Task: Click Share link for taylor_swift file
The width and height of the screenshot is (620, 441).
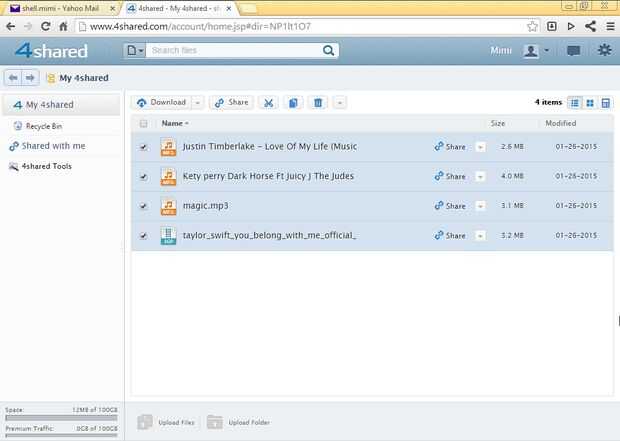Action: (x=450, y=236)
